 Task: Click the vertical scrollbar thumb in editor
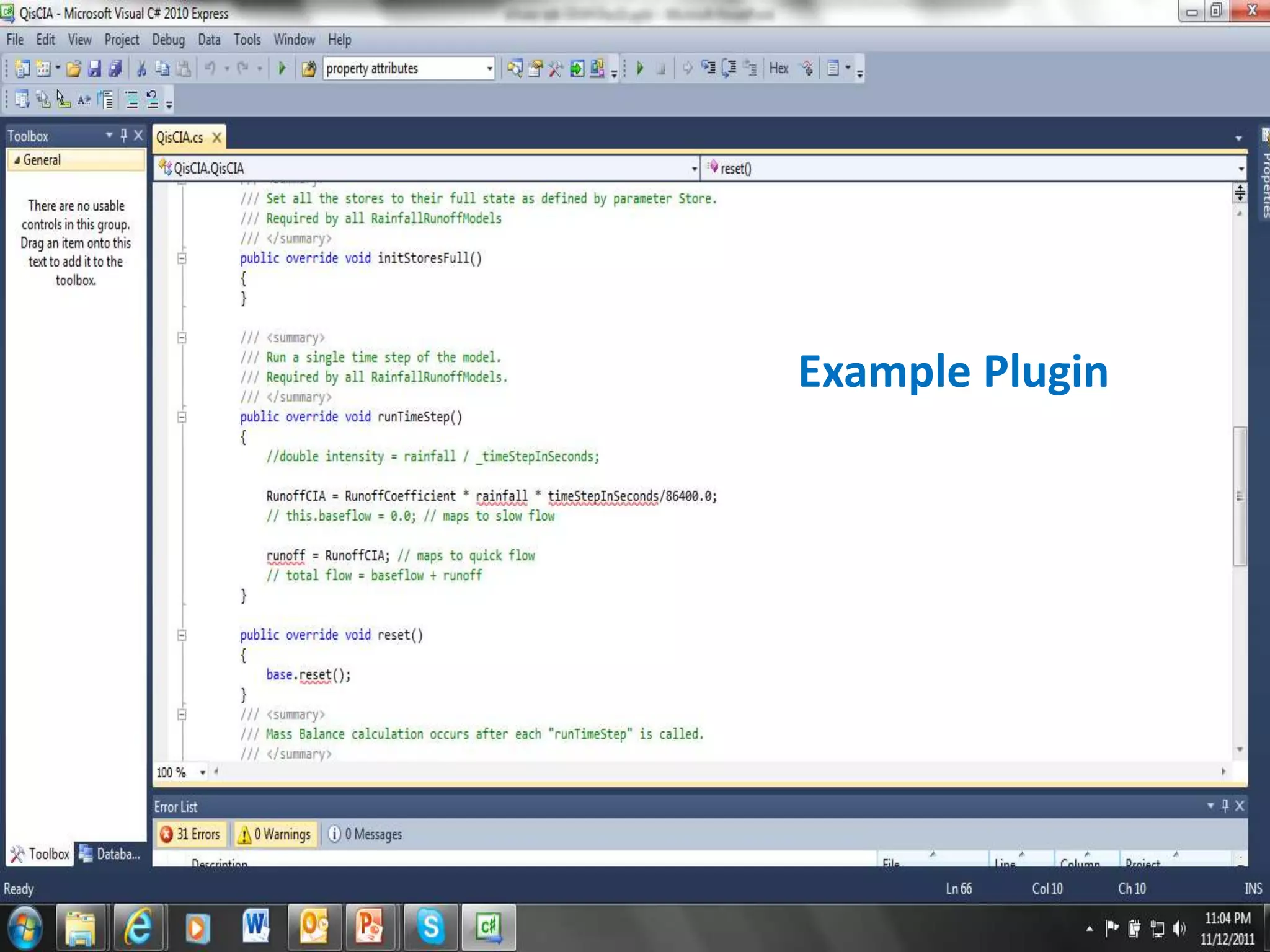coord(1240,496)
